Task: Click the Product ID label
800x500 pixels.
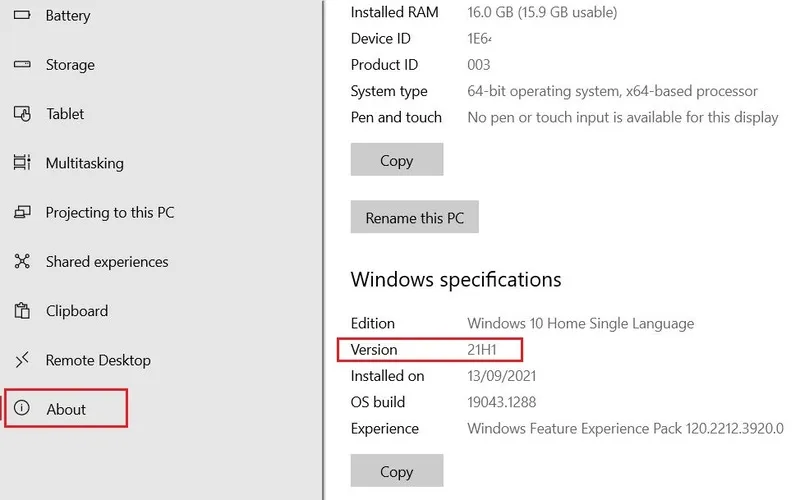Action: 384,65
